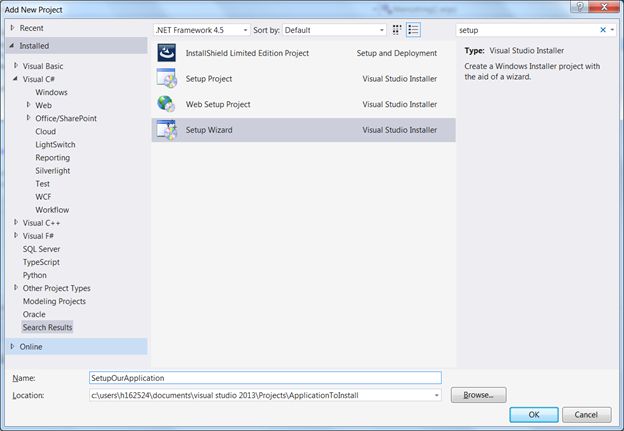Select the Silverlight category
Viewport: 624px width, 431px height.
tap(53, 171)
